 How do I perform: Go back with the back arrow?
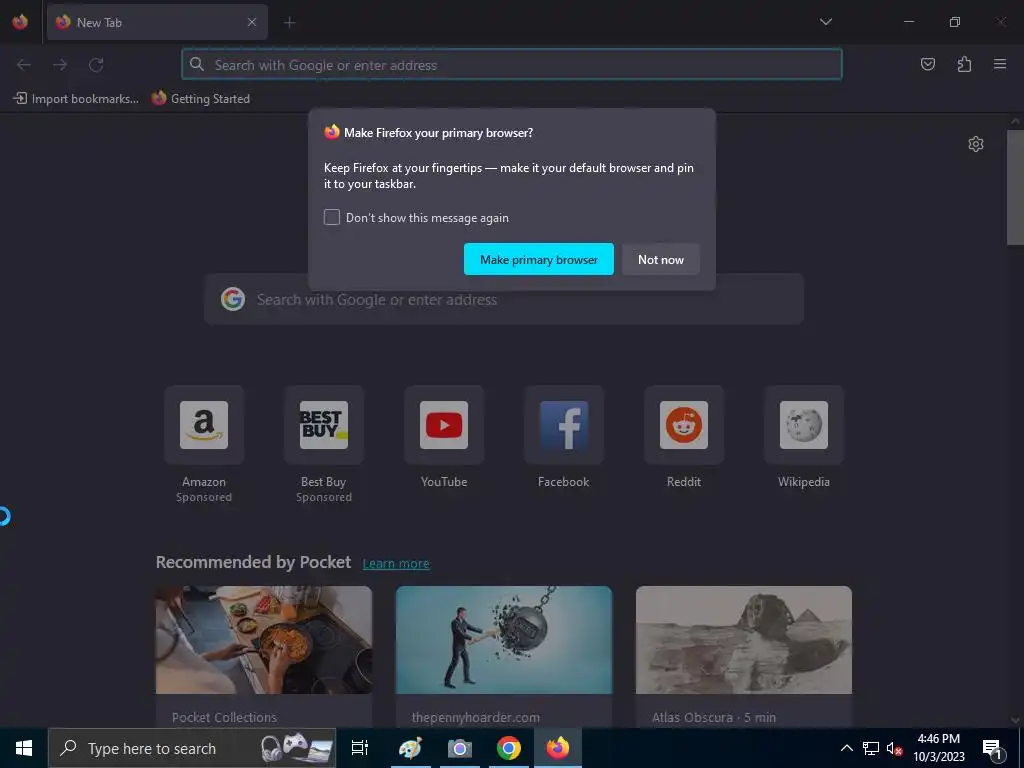[24, 65]
